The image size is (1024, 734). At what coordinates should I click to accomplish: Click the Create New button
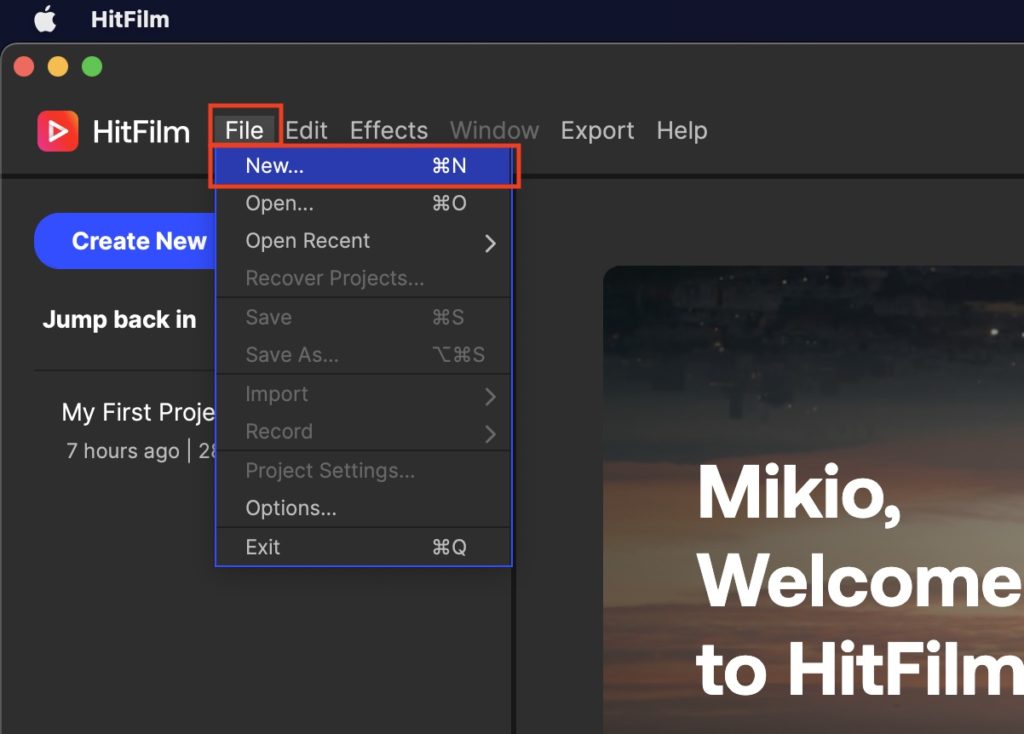tap(126, 242)
